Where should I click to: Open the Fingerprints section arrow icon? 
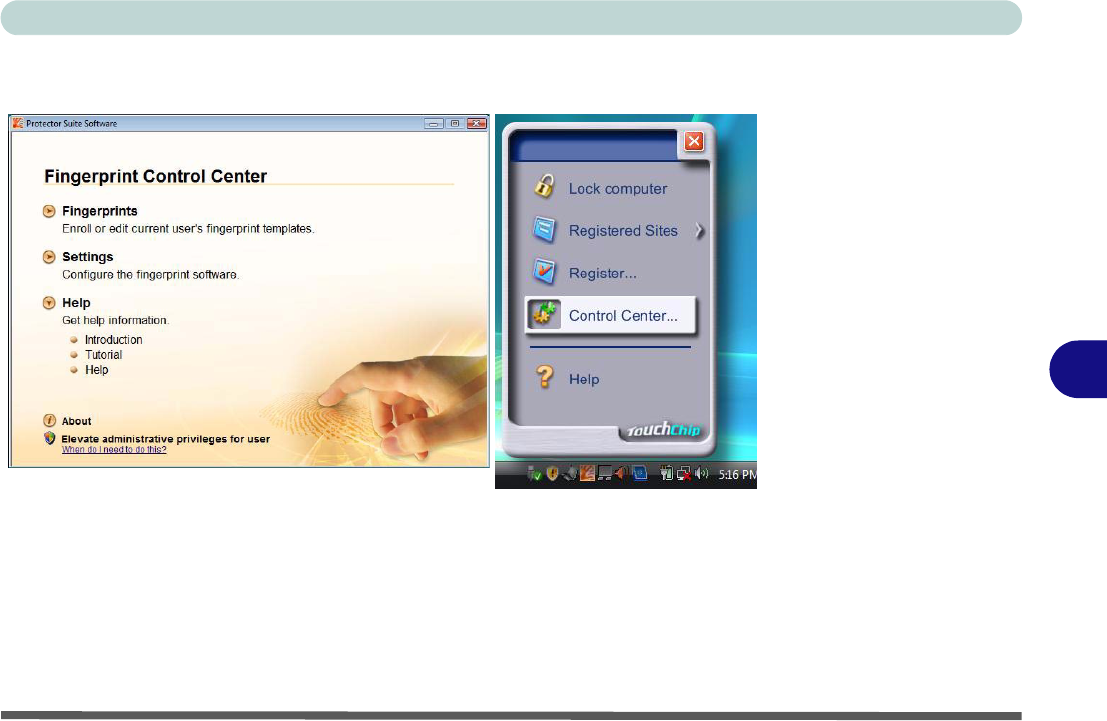pyautogui.click(x=49, y=211)
